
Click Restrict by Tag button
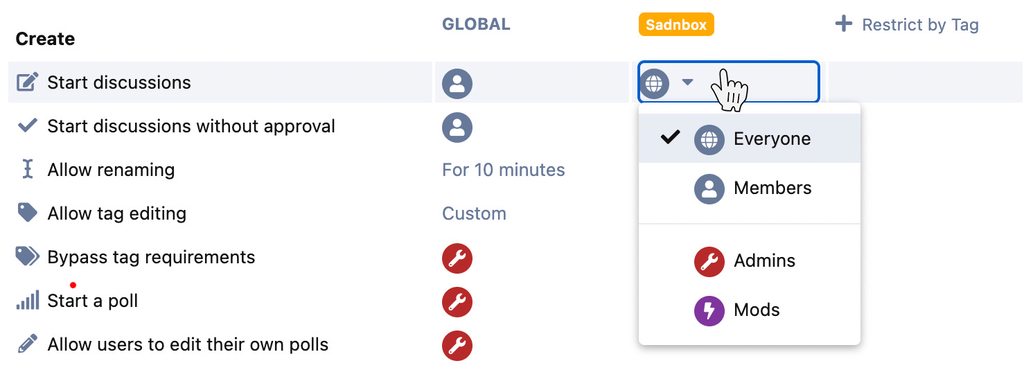[x=907, y=25]
